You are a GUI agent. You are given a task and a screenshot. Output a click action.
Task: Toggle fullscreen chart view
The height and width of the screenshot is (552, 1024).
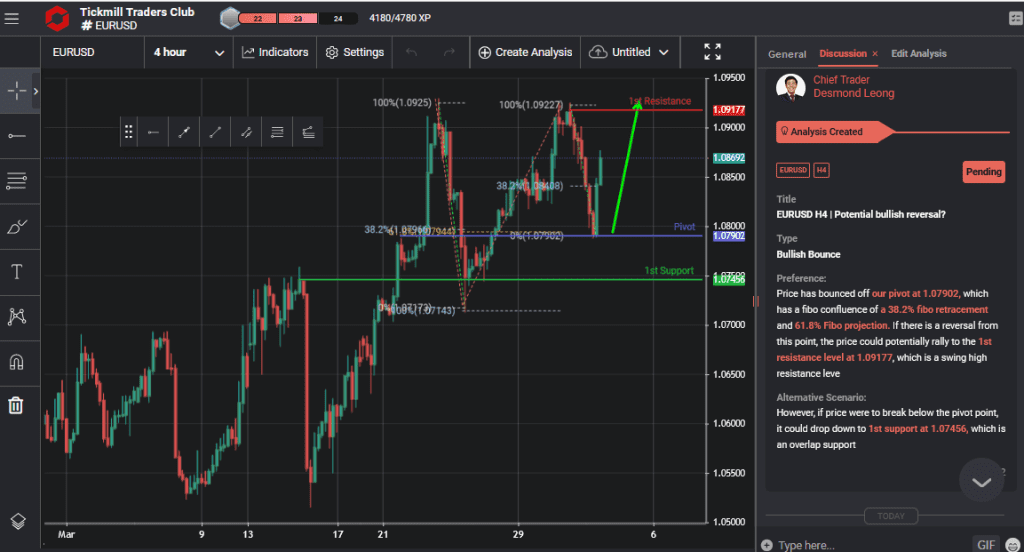click(712, 52)
